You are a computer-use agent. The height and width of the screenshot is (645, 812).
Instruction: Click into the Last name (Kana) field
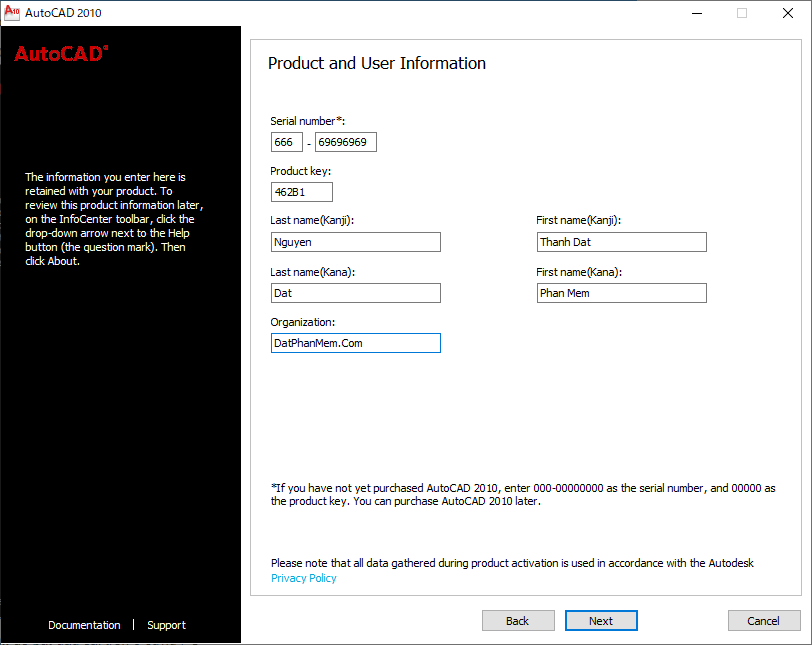(355, 293)
